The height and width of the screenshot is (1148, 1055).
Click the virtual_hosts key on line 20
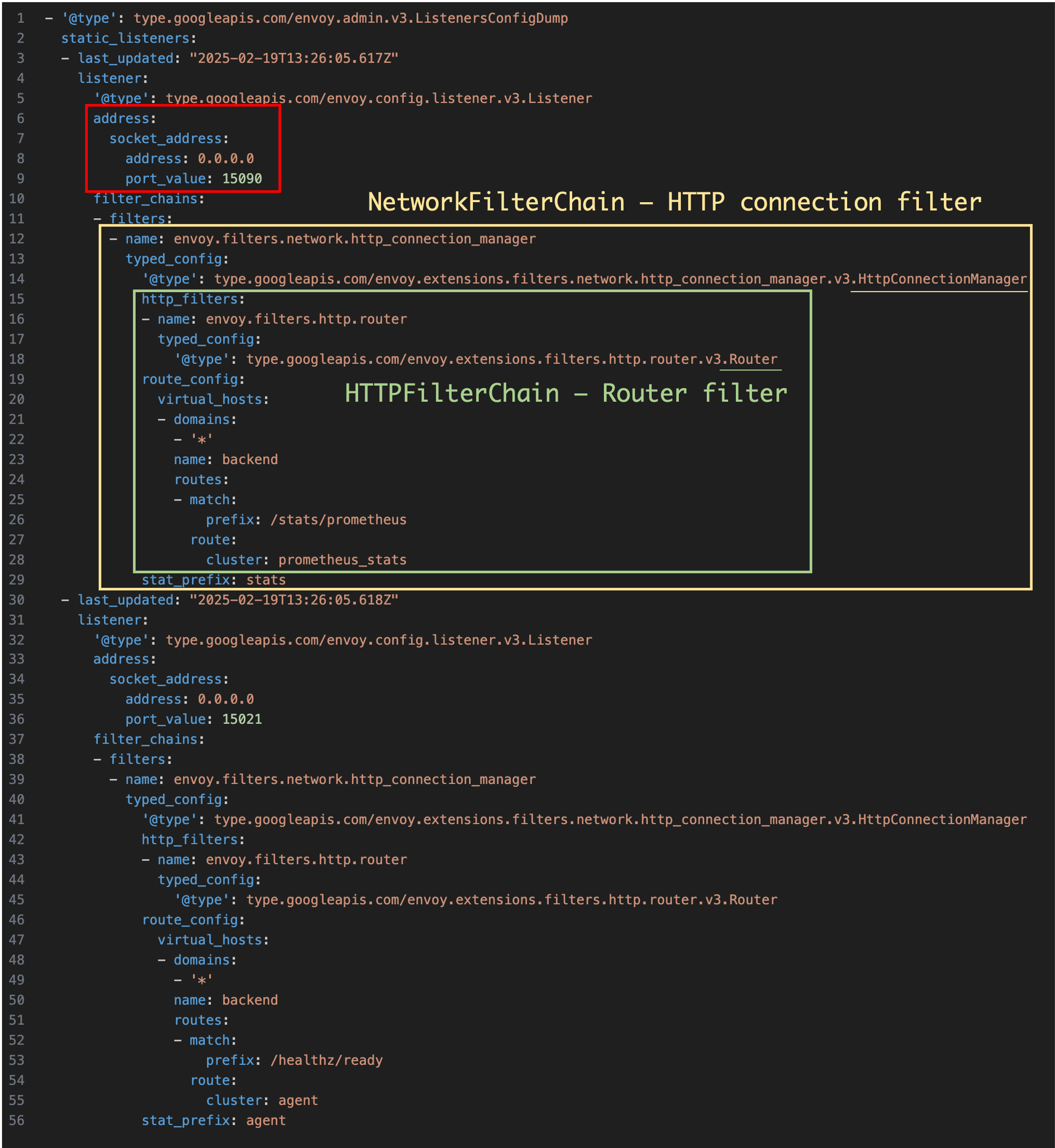(209, 400)
